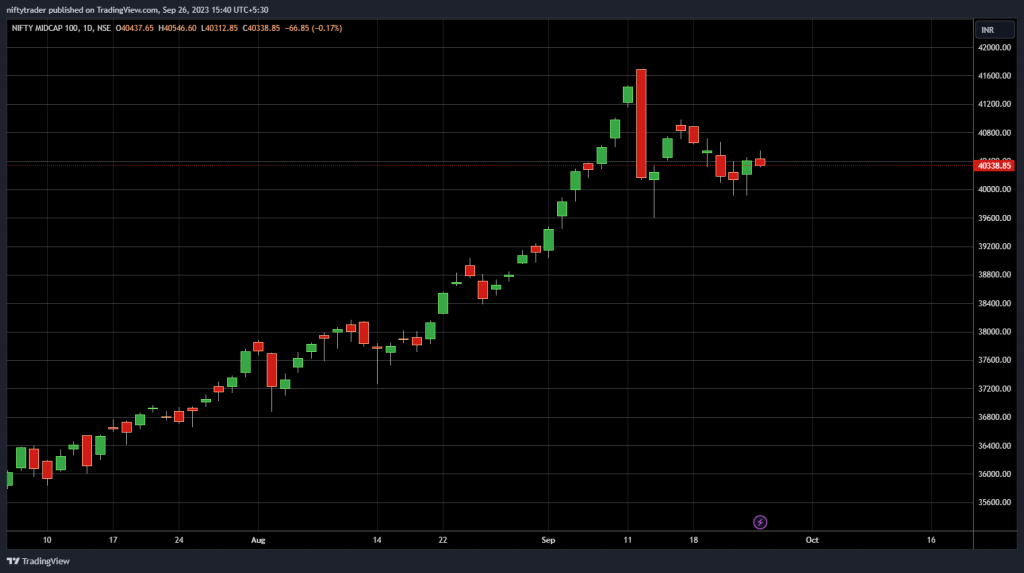Click the 37600.00 price axis label
Image resolution: width=1024 pixels, height=573 pixels.
click(x=994, y=360)
